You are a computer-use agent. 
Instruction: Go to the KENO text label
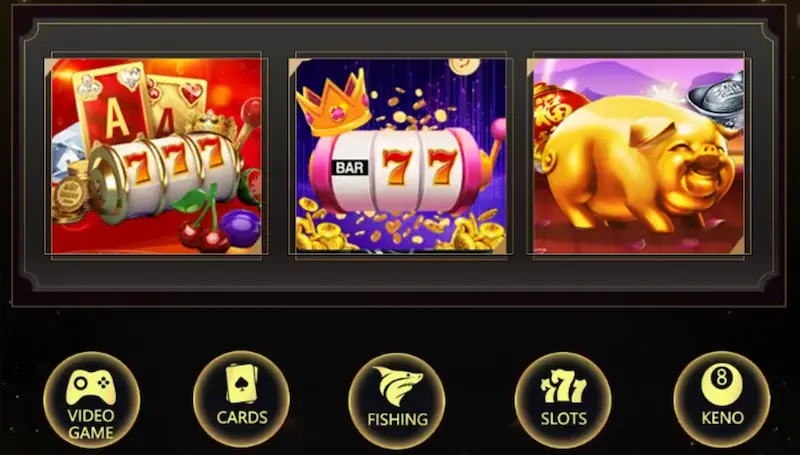(x=722, y=418)
